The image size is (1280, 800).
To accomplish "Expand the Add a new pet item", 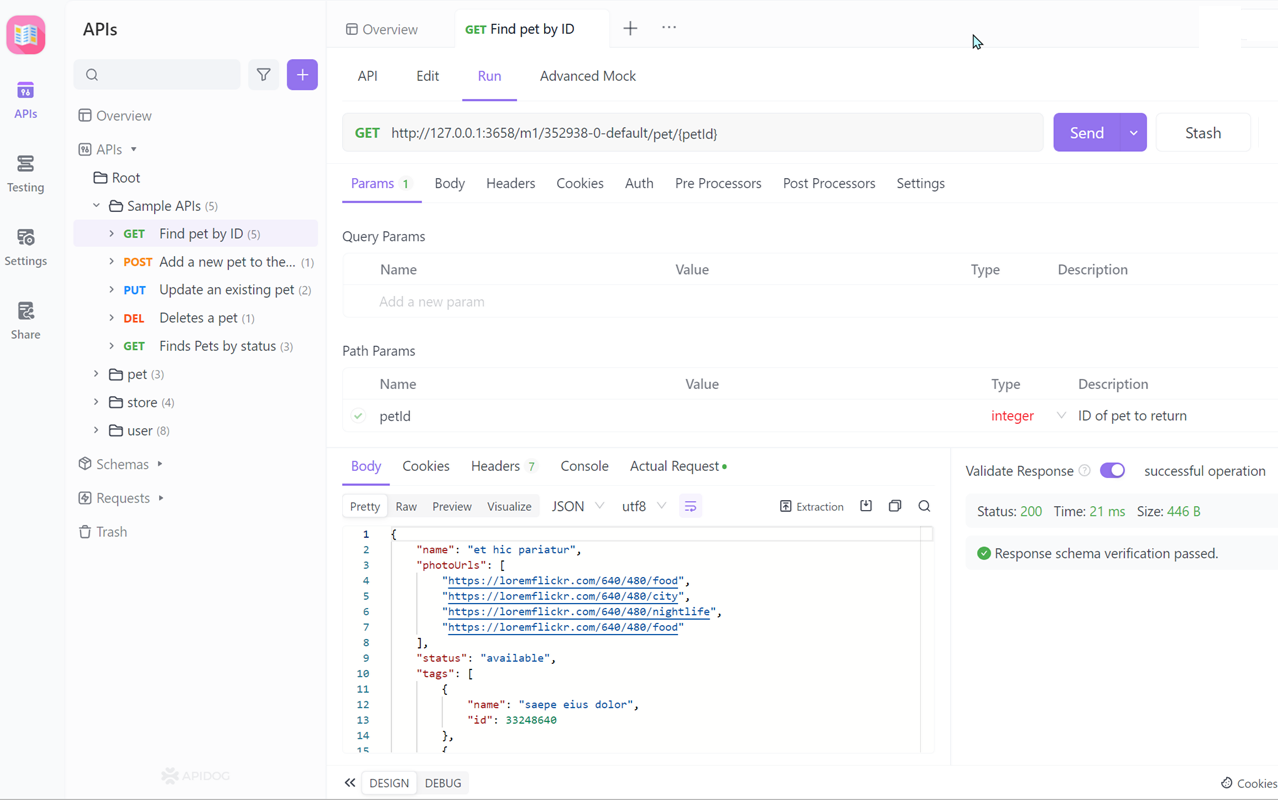I will tap(111, 262).
